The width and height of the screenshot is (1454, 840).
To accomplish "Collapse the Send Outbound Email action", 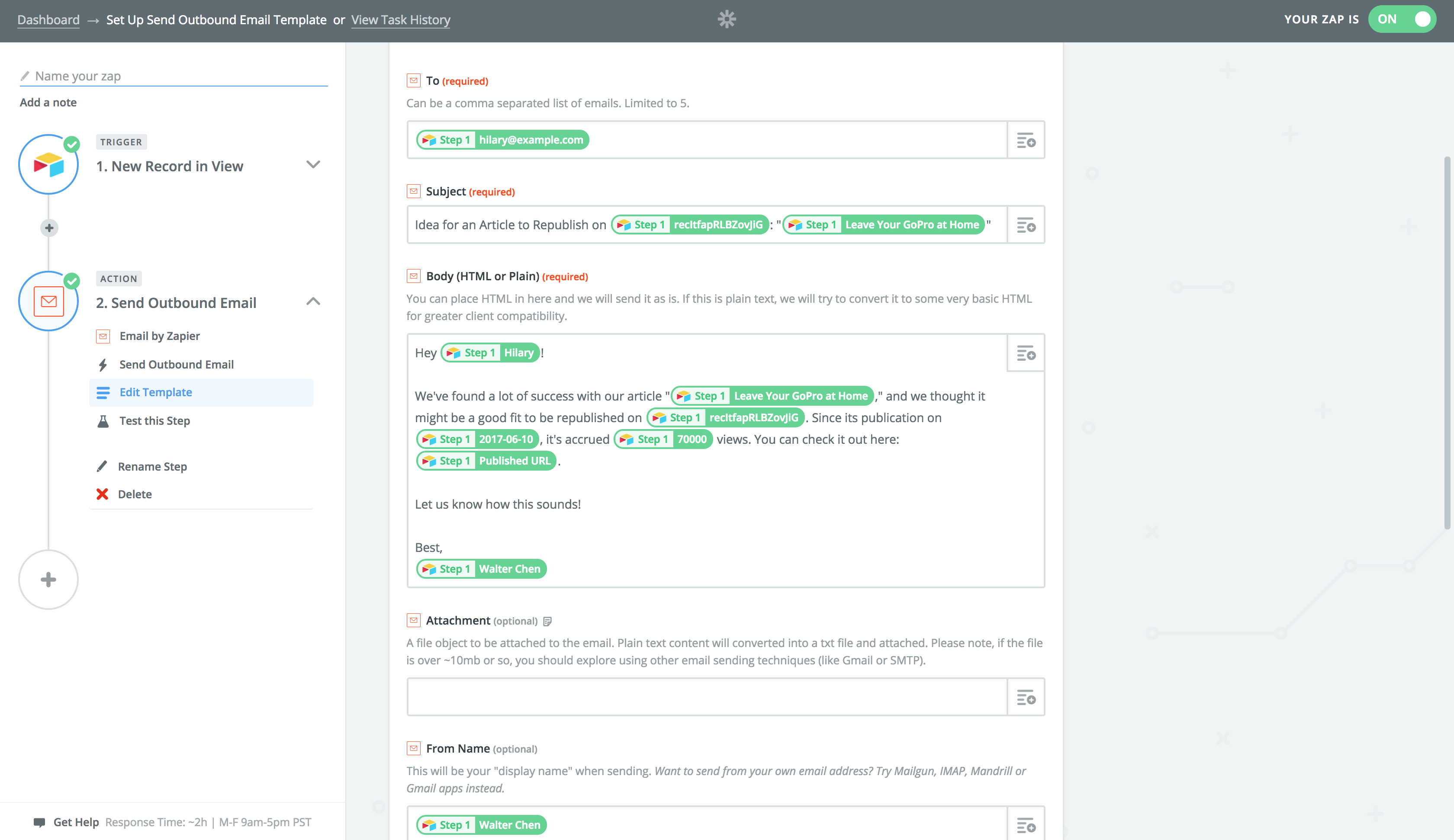I will [x=313, y=301].
